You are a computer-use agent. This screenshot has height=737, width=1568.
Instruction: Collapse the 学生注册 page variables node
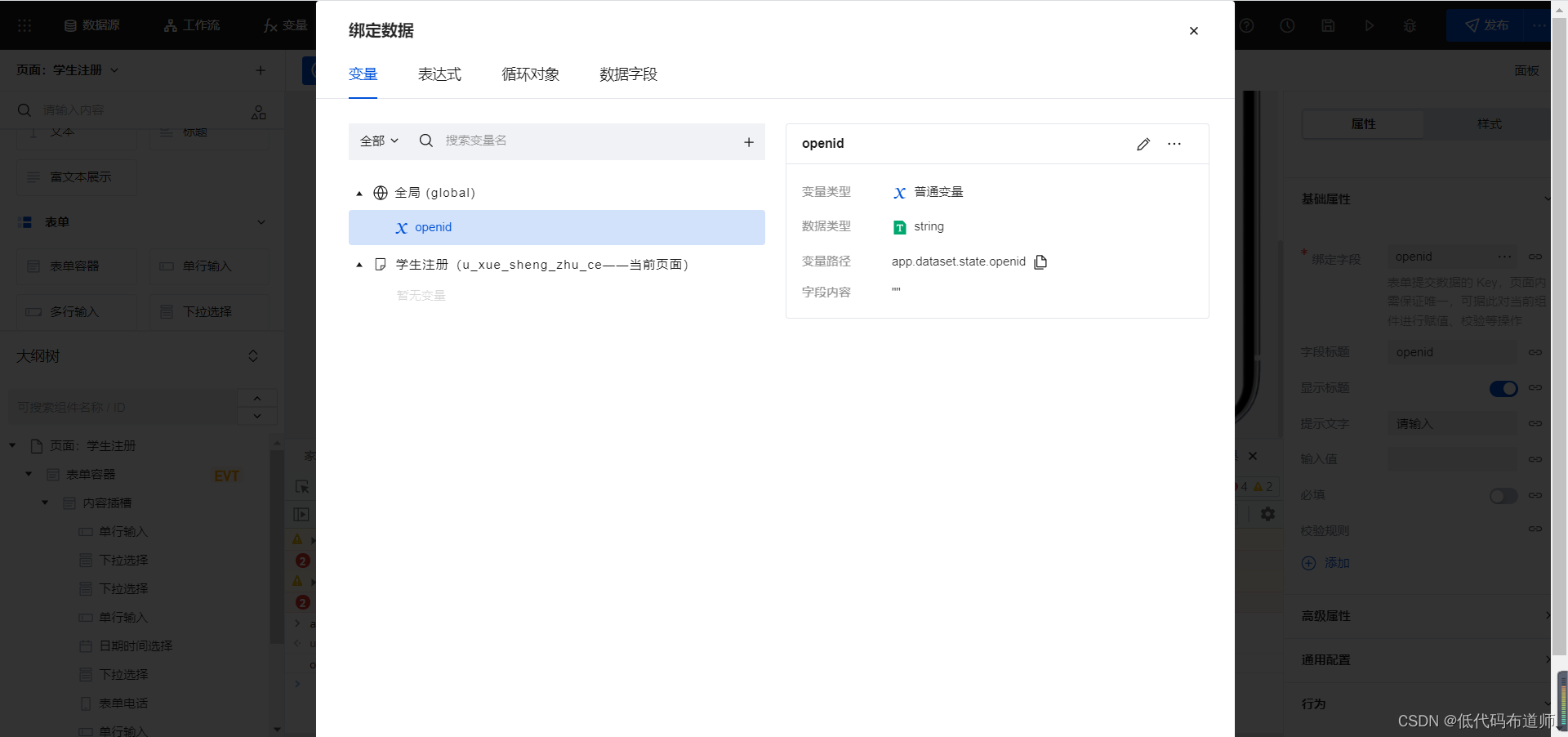359,265
